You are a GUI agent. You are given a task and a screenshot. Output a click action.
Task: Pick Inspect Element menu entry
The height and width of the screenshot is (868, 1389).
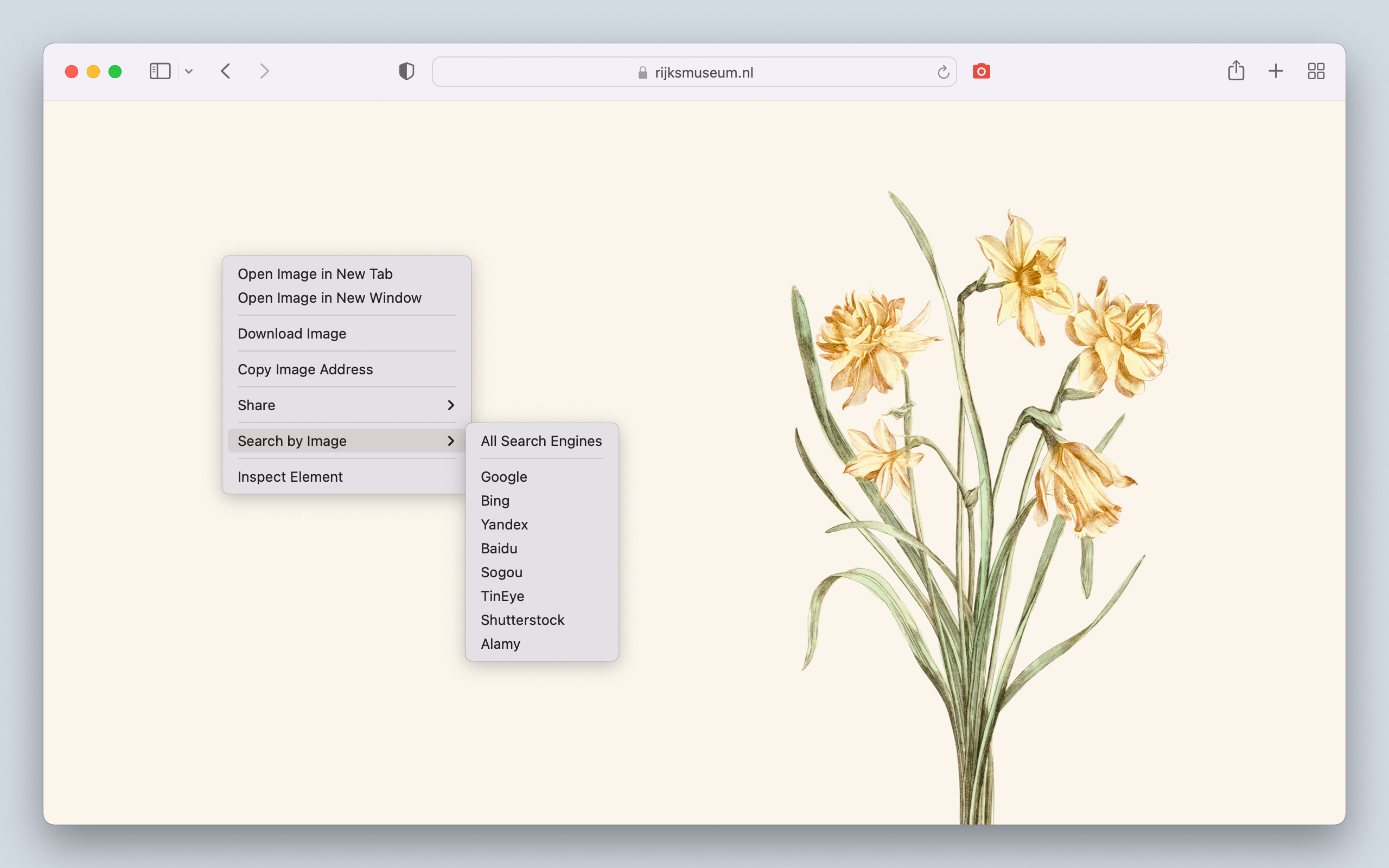tap(290, 476)
